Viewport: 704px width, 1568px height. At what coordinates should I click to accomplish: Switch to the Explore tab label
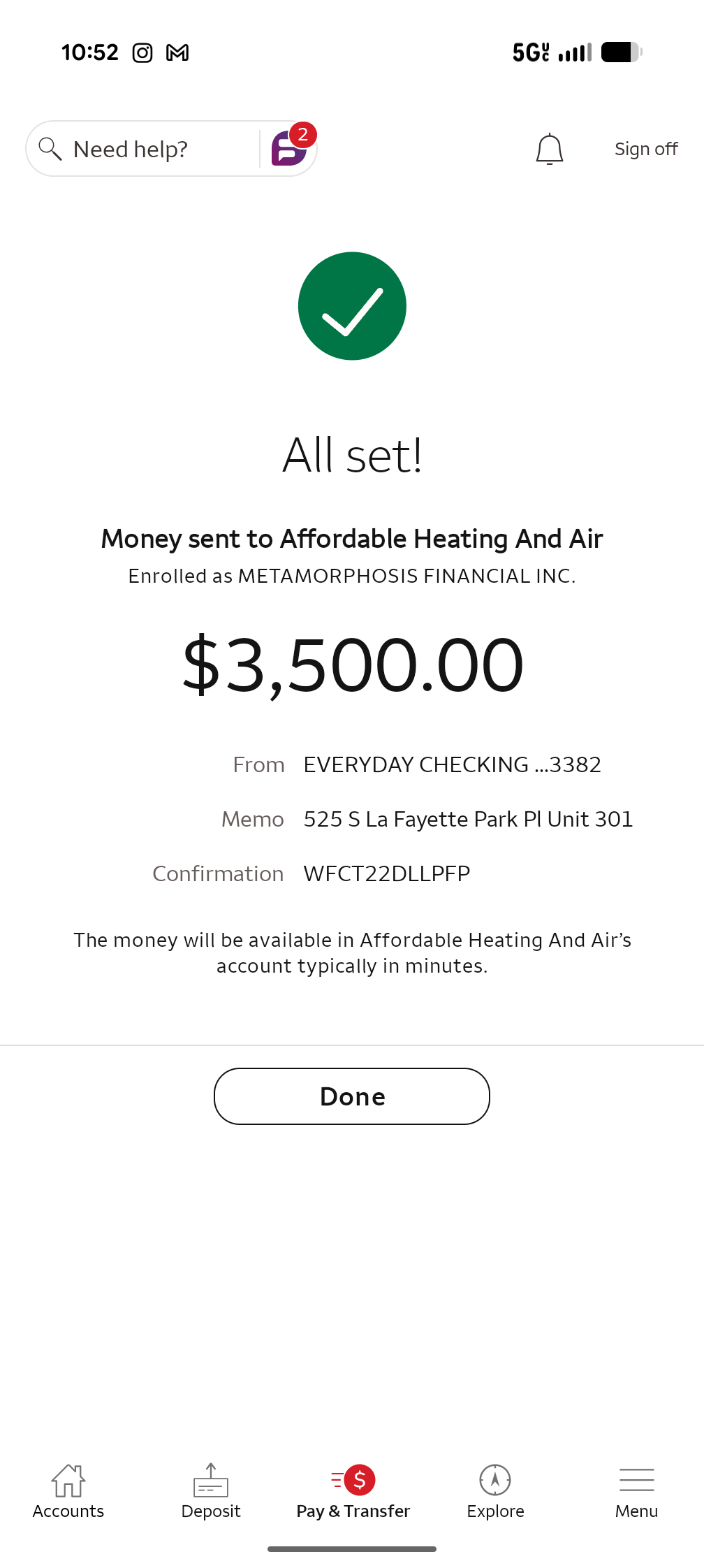pos(495,1511)
